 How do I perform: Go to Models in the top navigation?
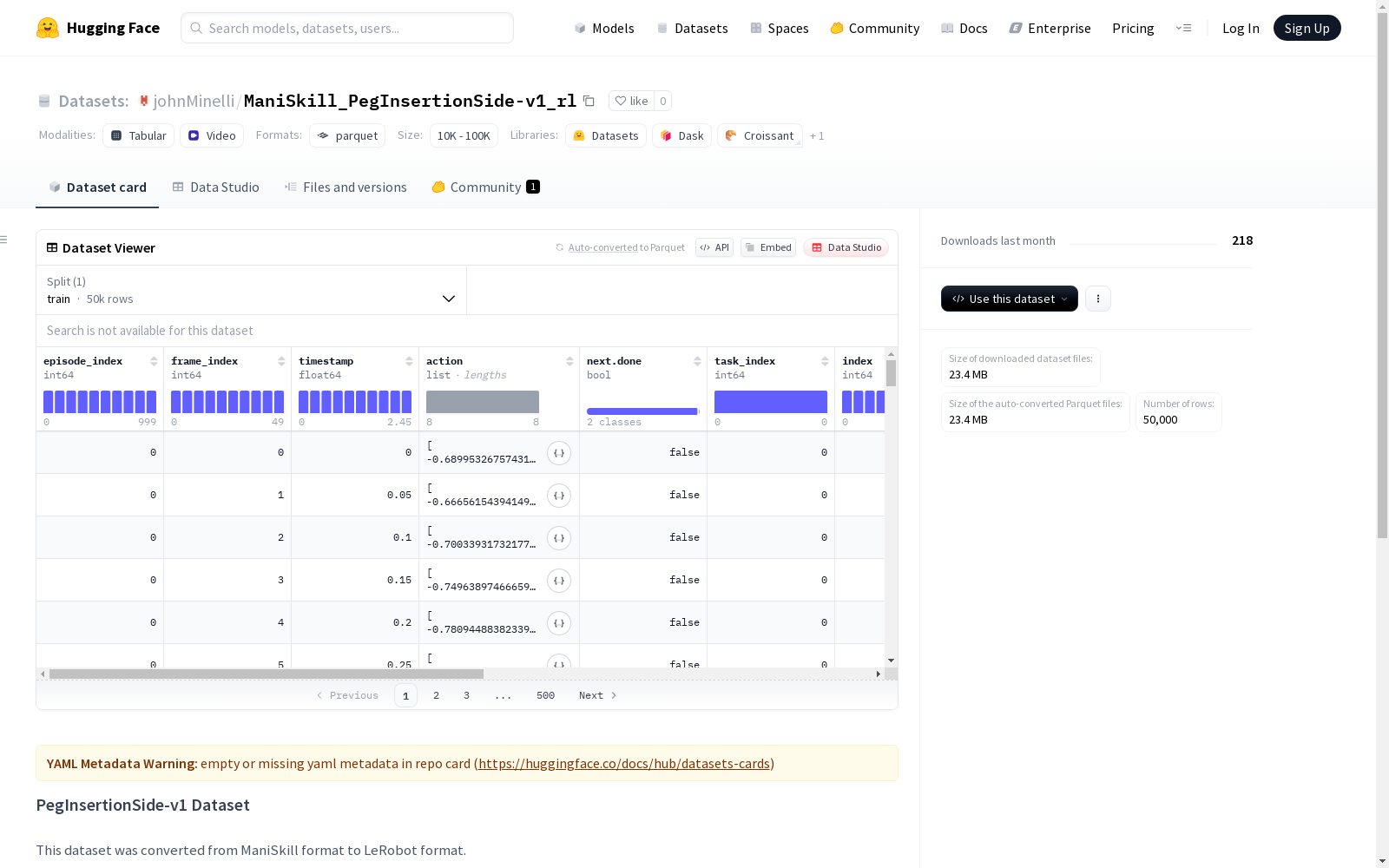coord(604,29)
